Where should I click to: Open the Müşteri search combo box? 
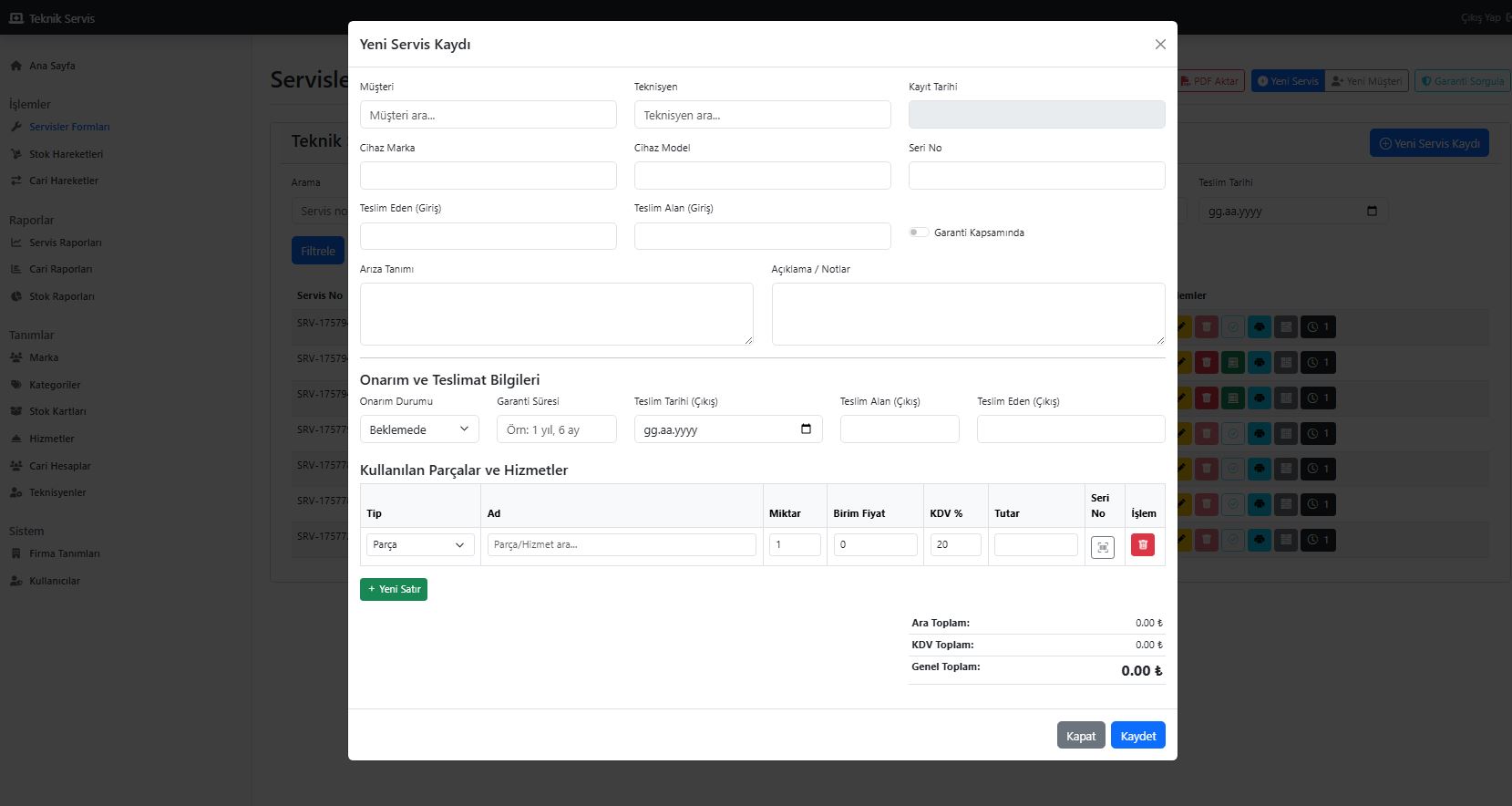coord(488,115)
